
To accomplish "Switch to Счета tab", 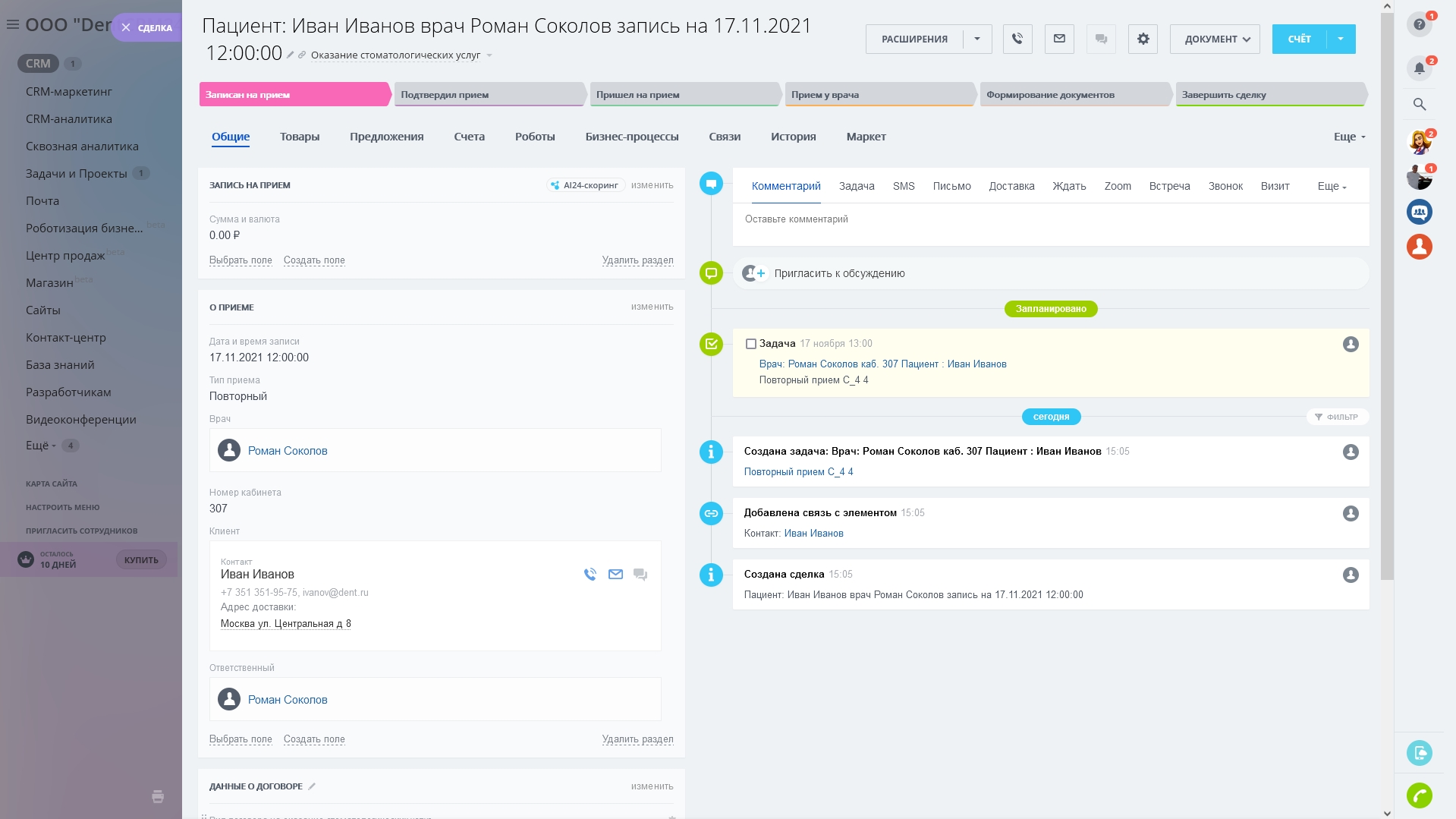I will pyautogui.click(x=470, y=137).
